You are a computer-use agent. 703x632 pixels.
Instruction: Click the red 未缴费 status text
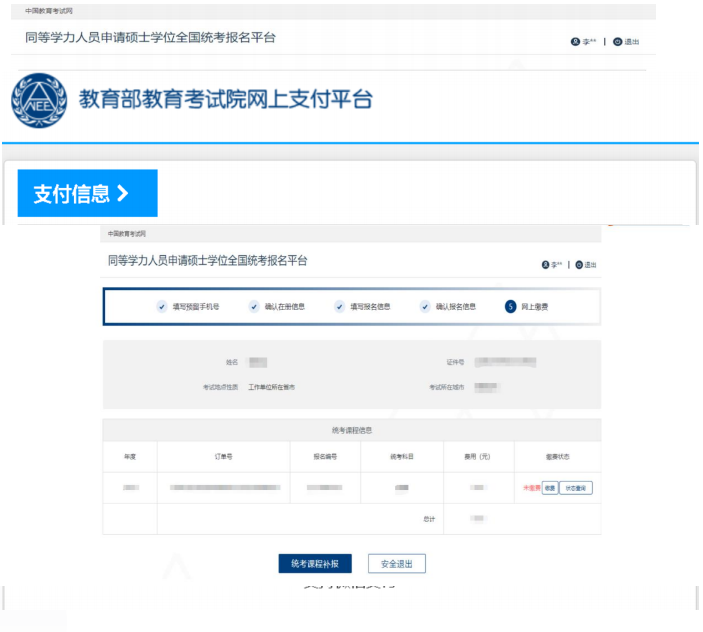tap(532, 488)
